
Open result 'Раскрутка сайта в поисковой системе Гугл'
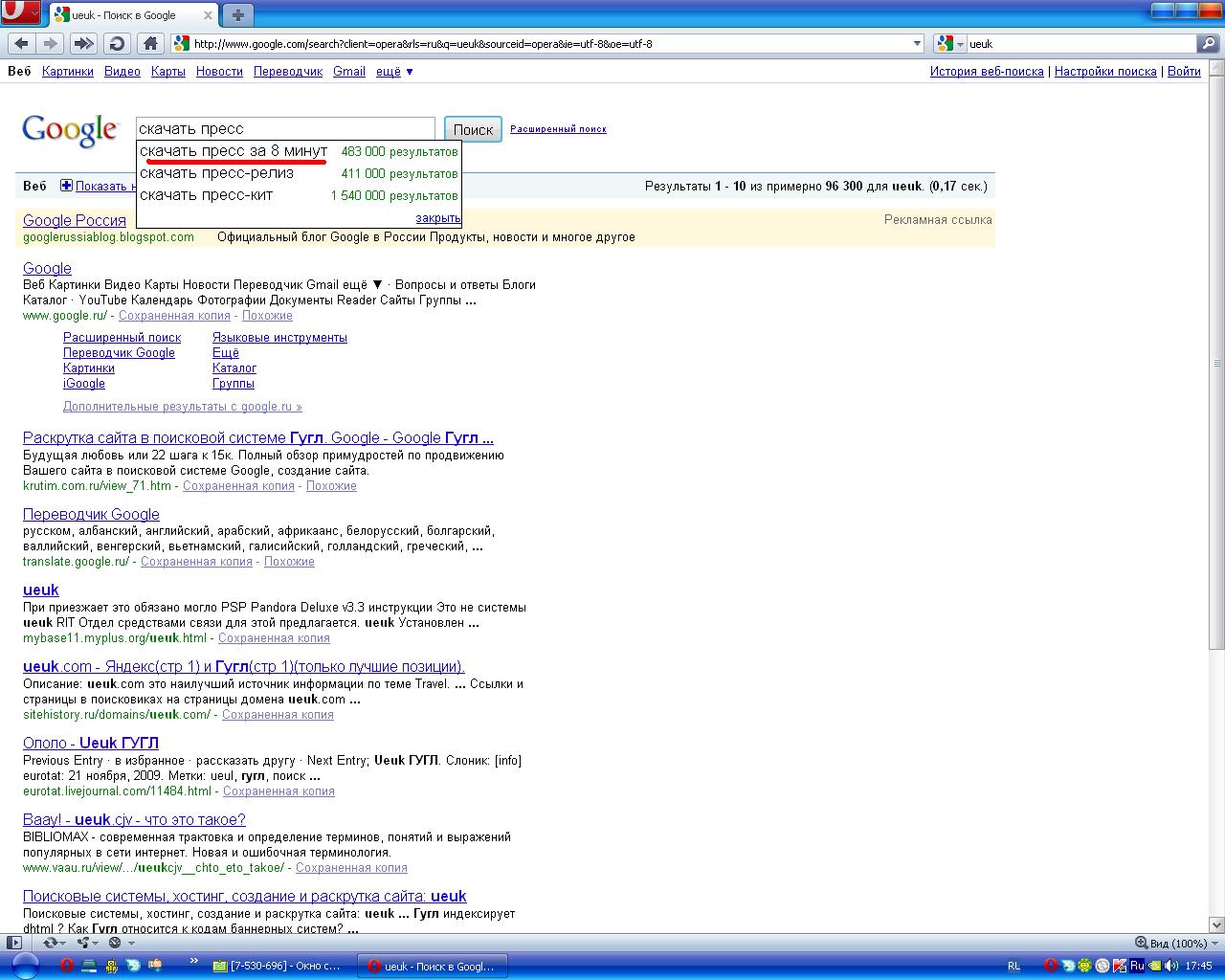[x=258, y=438]
